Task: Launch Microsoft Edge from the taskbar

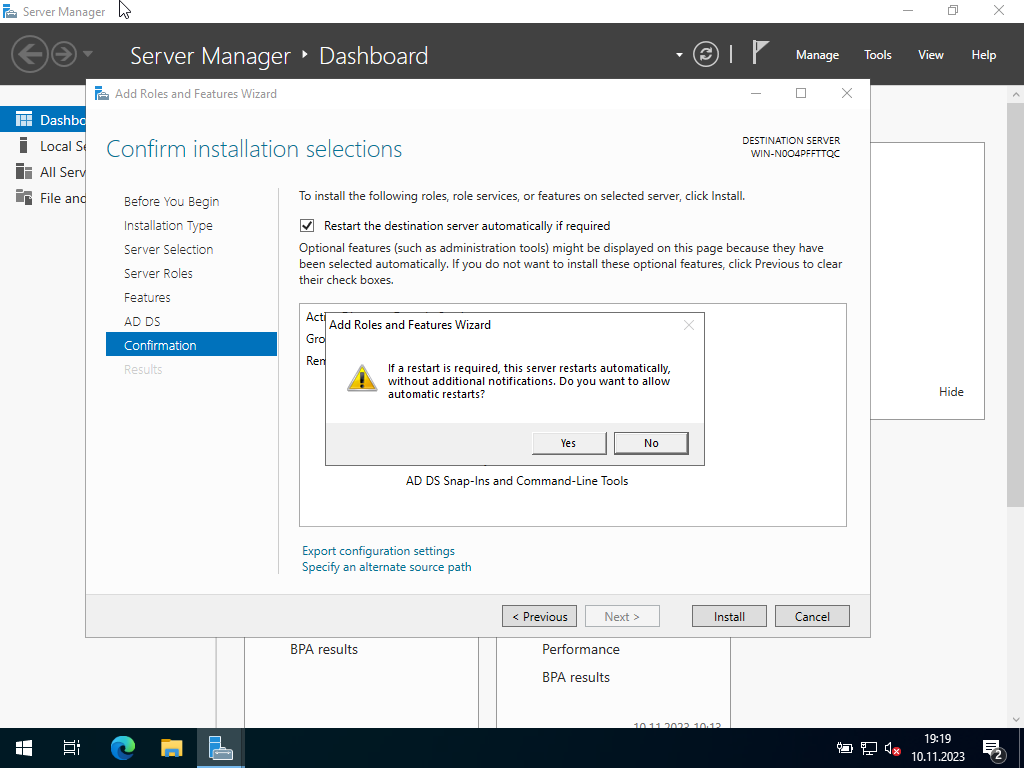Action: point(122,748)
